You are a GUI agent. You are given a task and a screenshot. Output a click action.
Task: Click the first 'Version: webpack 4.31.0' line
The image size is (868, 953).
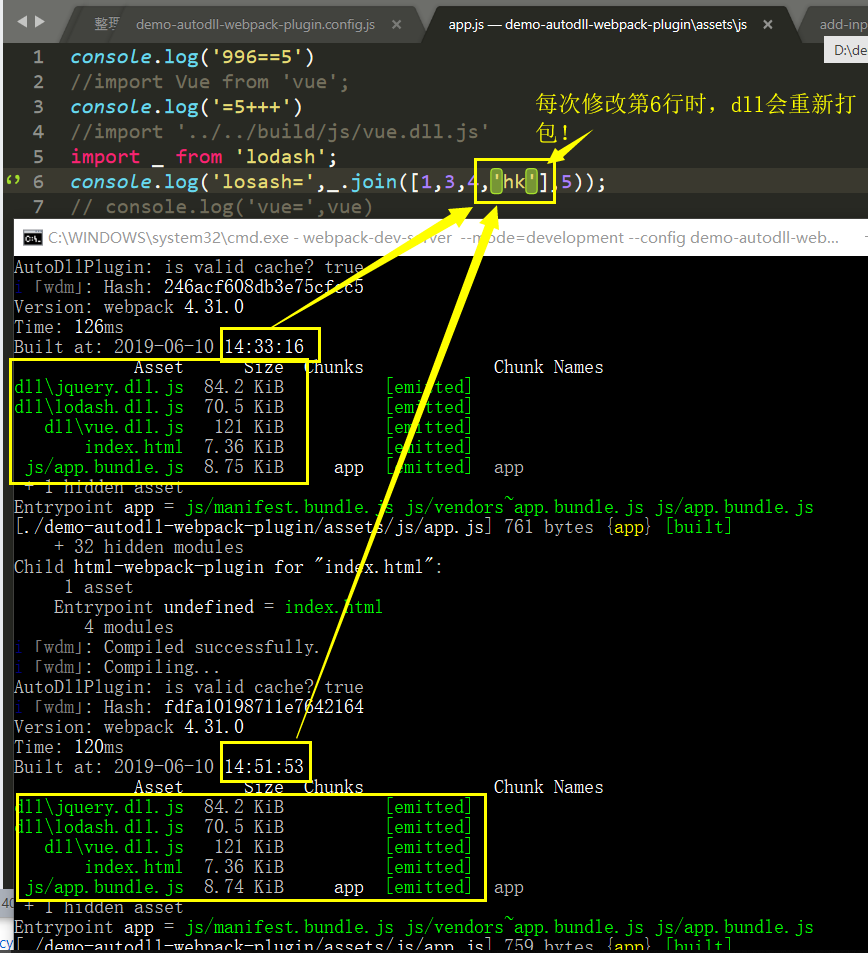point(129,307)
